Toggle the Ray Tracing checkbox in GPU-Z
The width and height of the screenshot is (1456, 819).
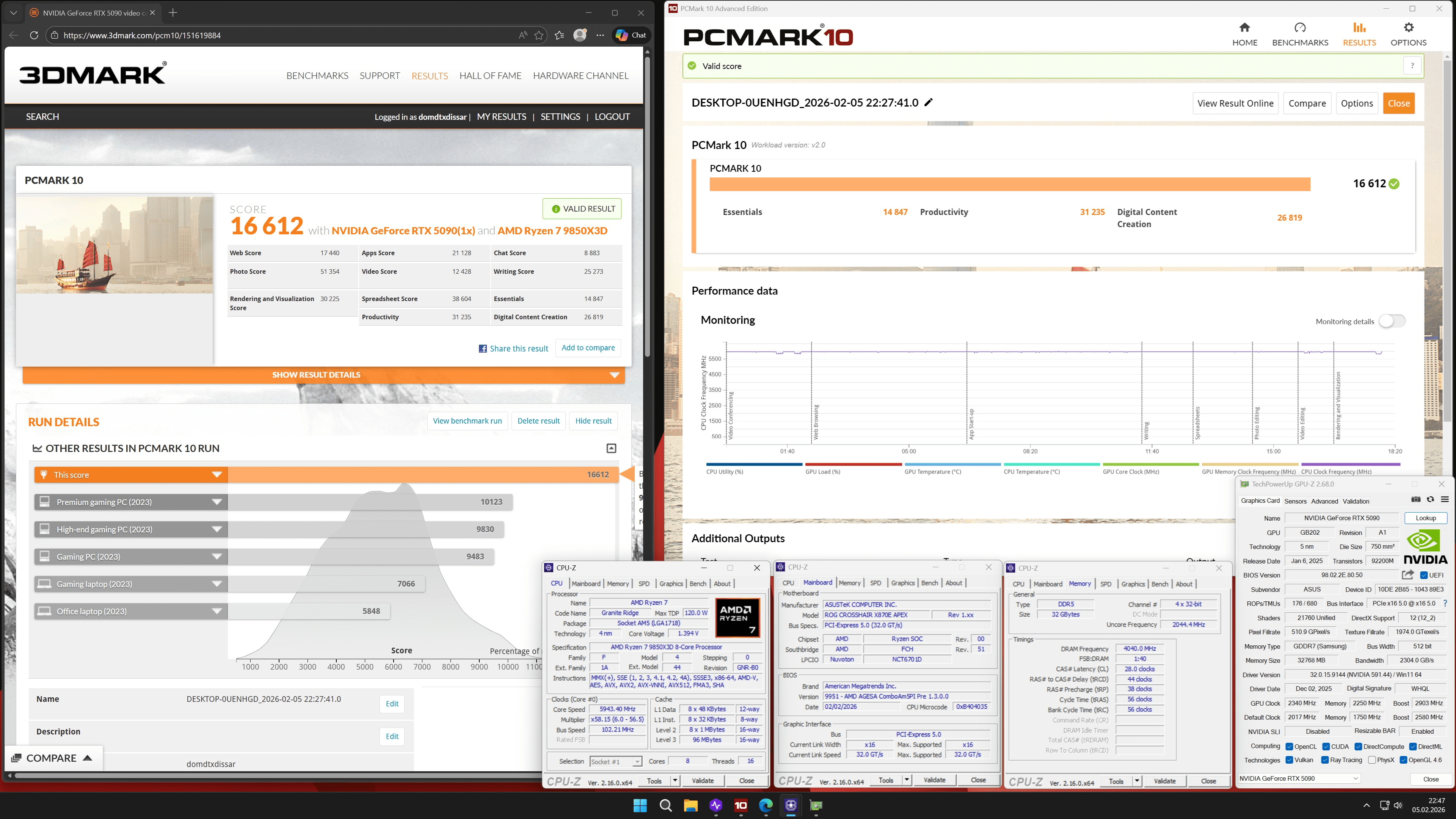pos(1325,760)
